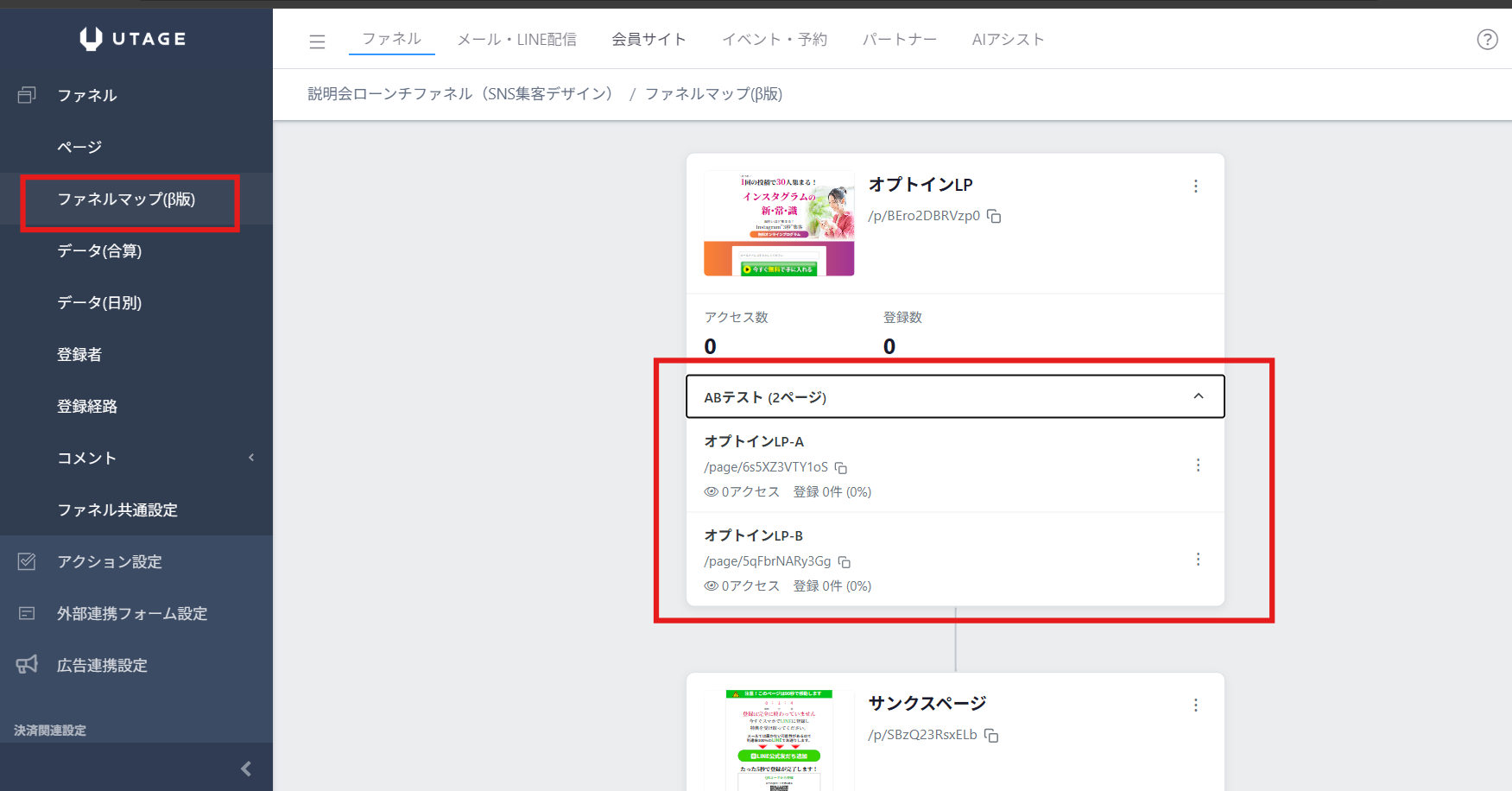Viewport: 1512px width, 791px height.
Task: Click the hamburger menu icon
Action: (317, 41)
